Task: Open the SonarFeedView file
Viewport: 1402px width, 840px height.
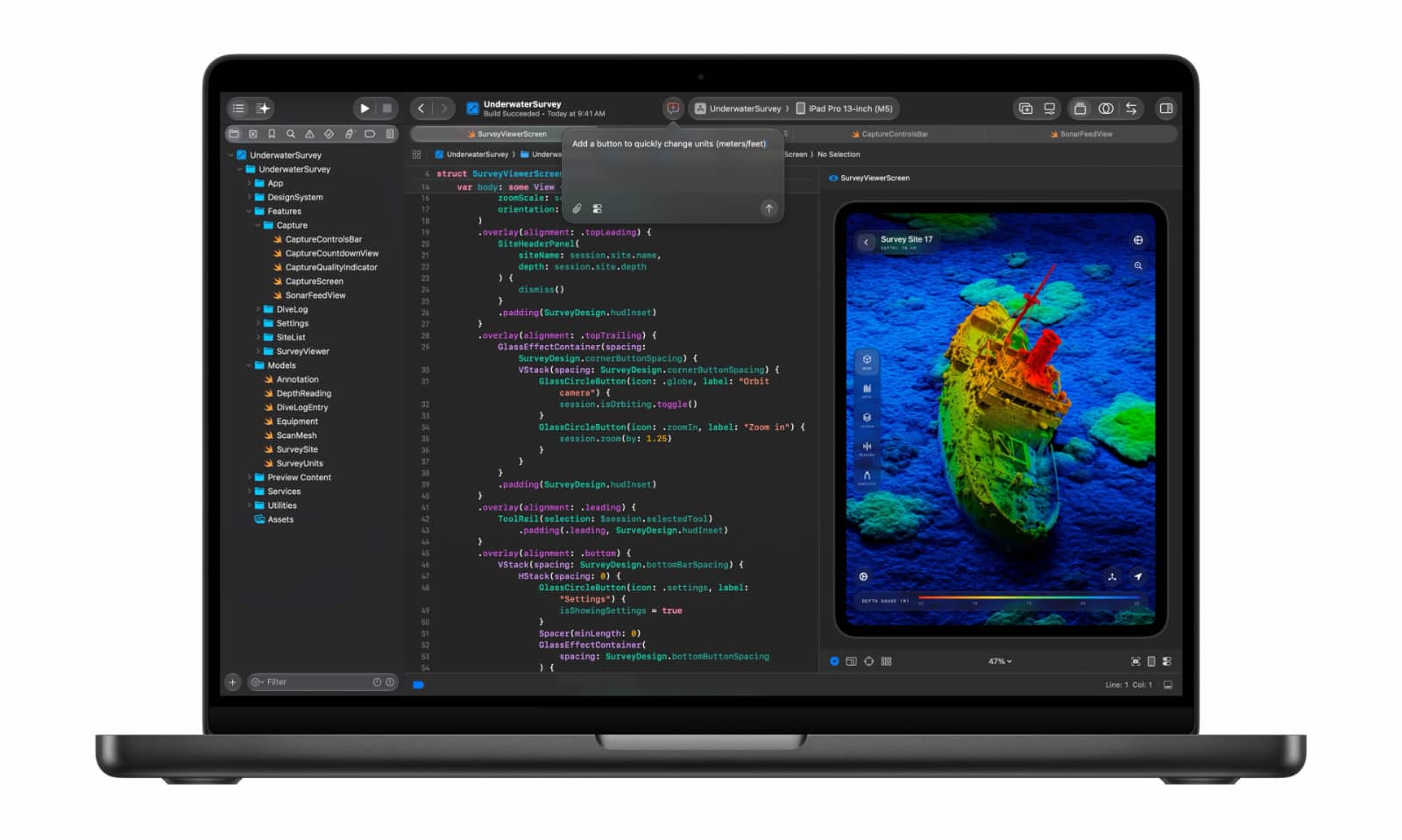Action: point(309,295)
